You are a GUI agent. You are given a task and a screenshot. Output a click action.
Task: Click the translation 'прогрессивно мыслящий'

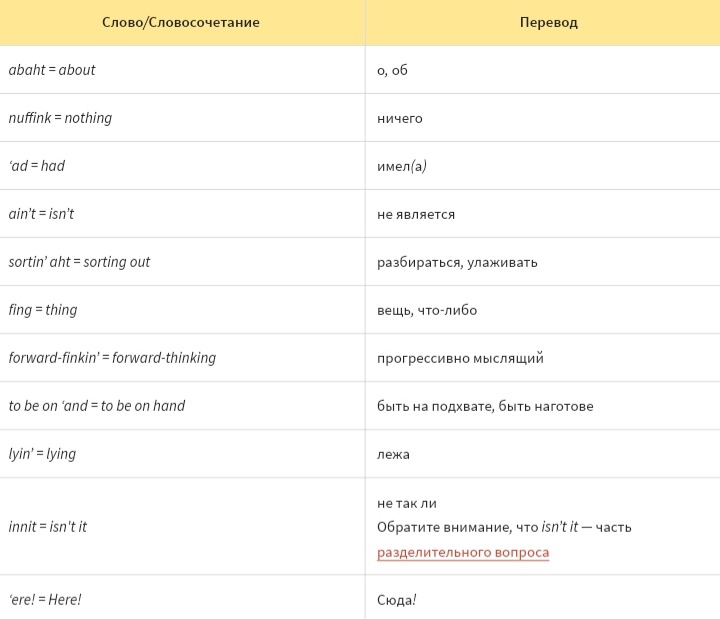460,358
